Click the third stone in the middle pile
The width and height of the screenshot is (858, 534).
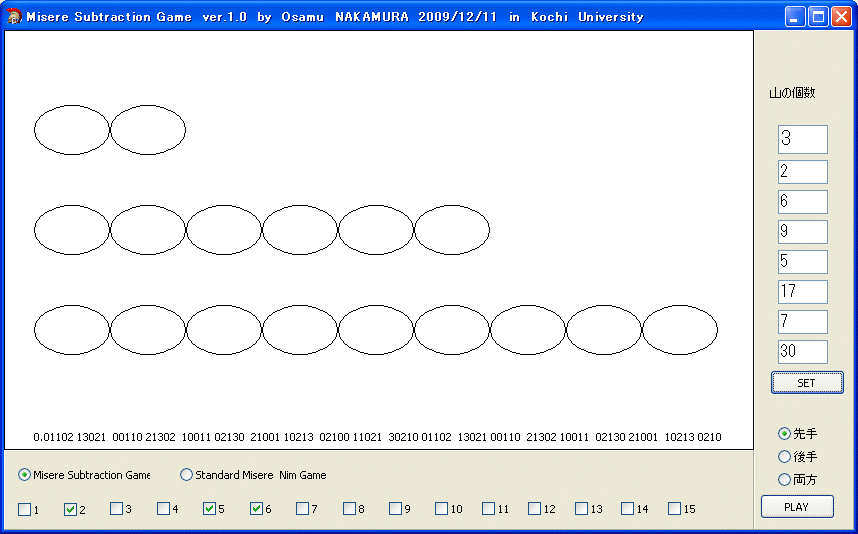tap(224, 230)
